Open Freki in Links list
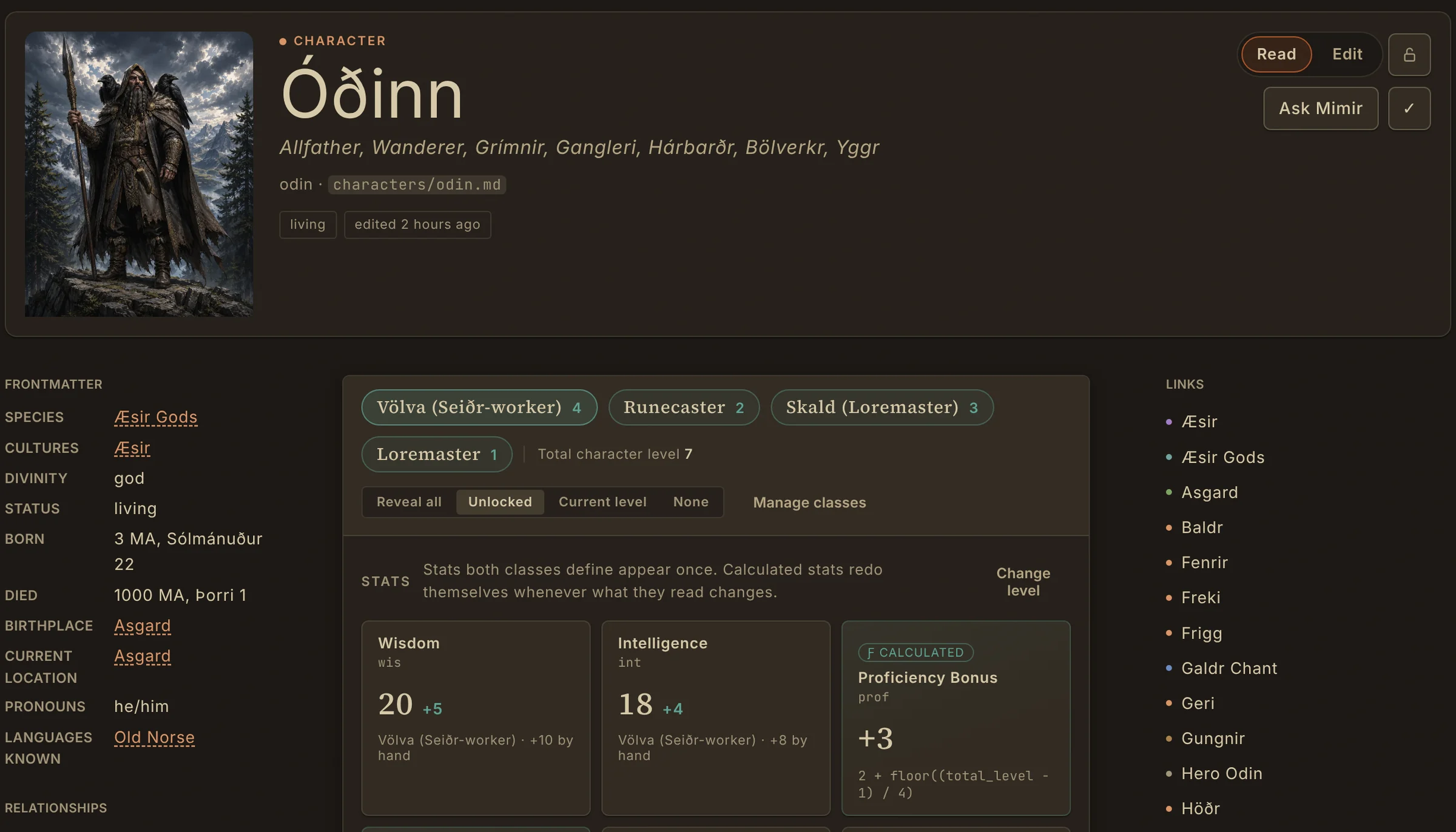 (x=1201, y=598)
